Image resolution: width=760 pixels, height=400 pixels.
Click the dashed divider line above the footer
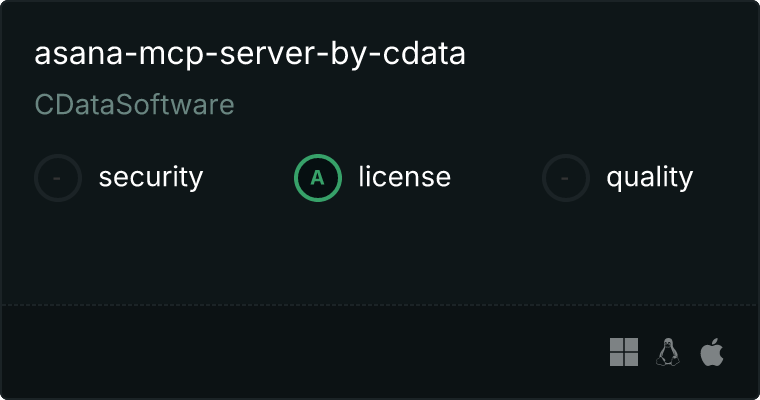[x=380, y=304]
